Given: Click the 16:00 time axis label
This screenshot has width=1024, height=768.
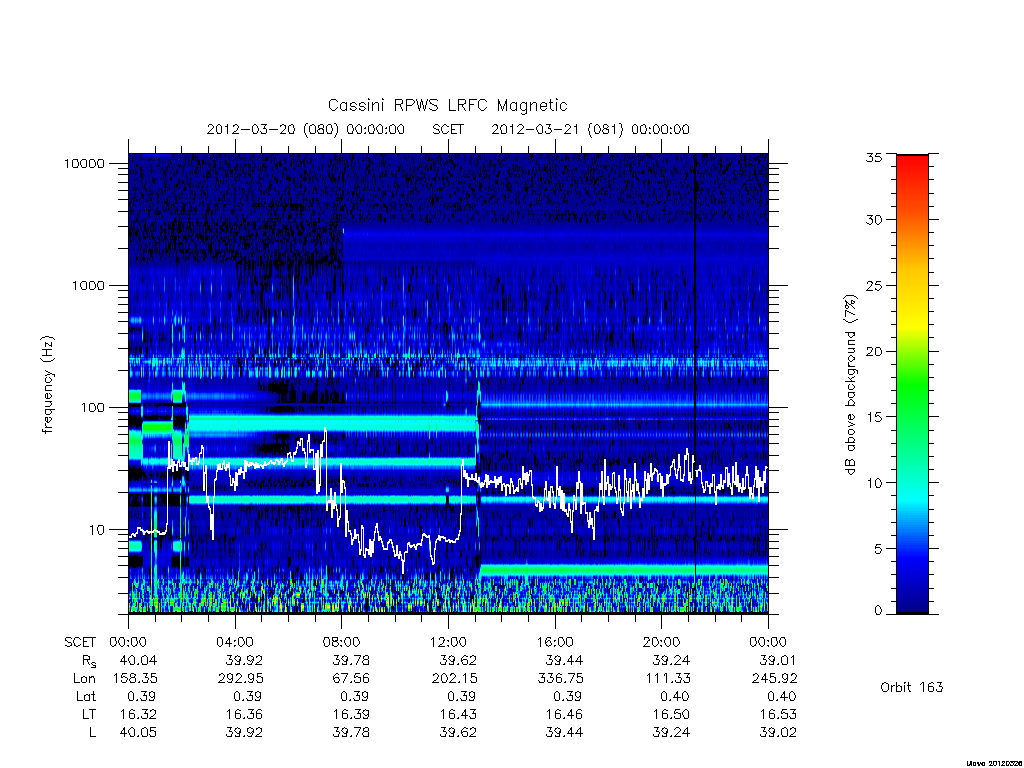Looking at the screenshot, I should click(555, 642).
